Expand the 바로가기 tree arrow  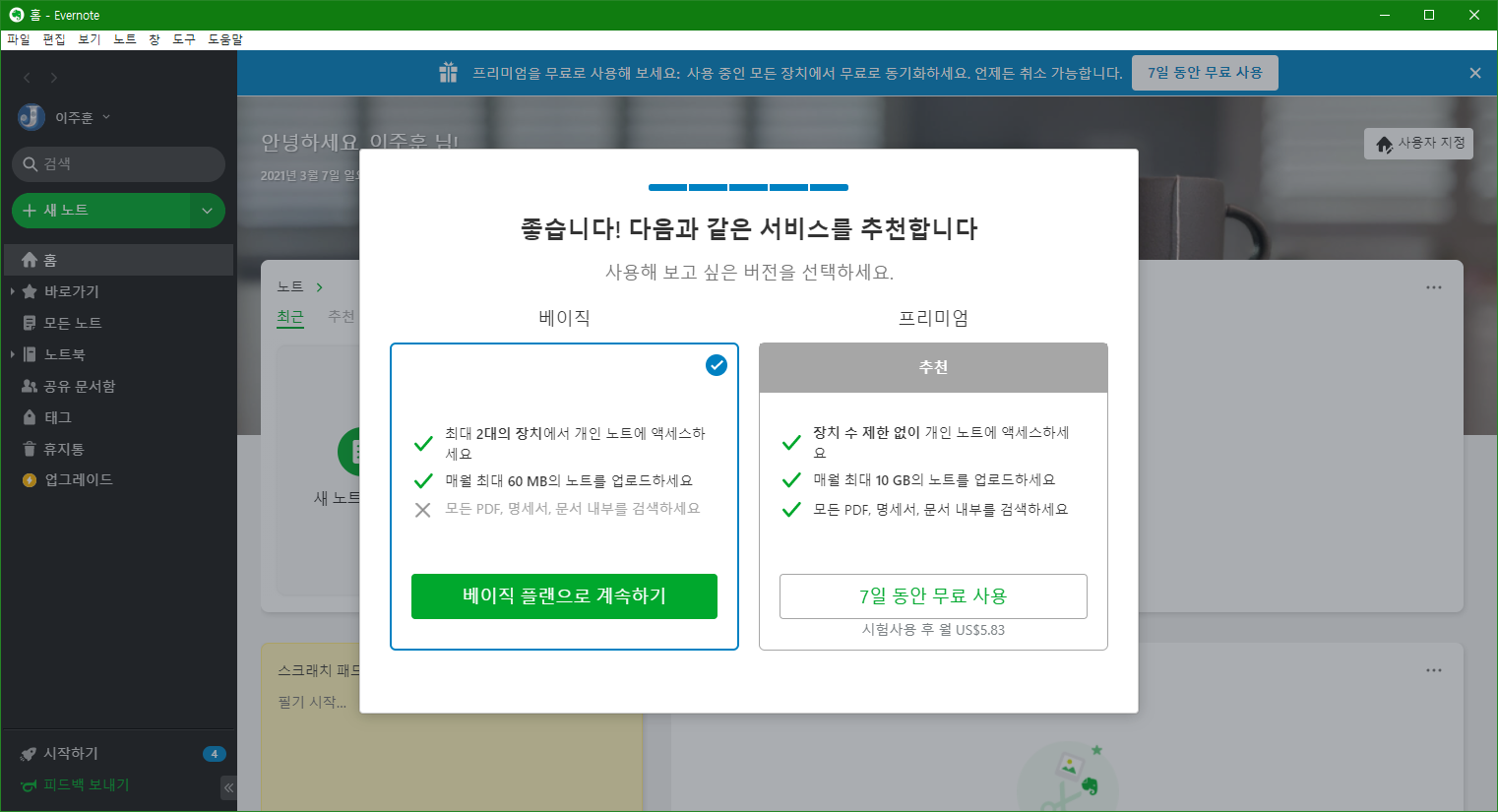pos(12,291)
